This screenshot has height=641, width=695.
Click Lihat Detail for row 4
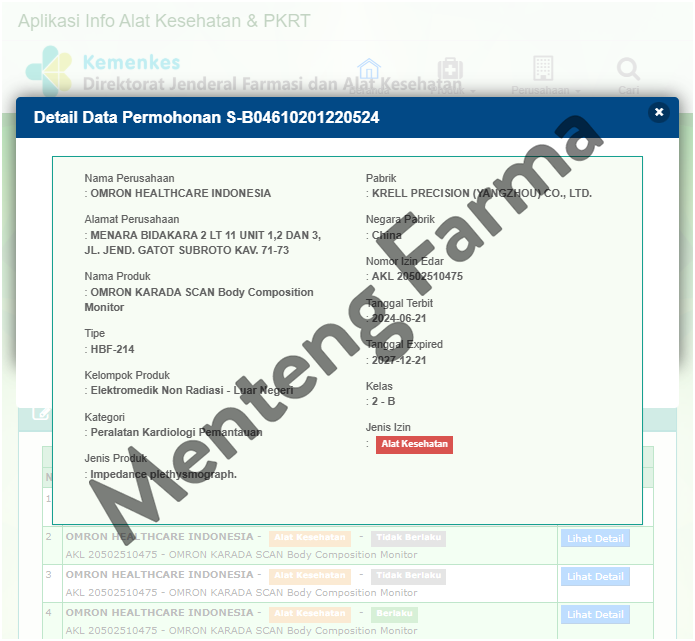595,614
